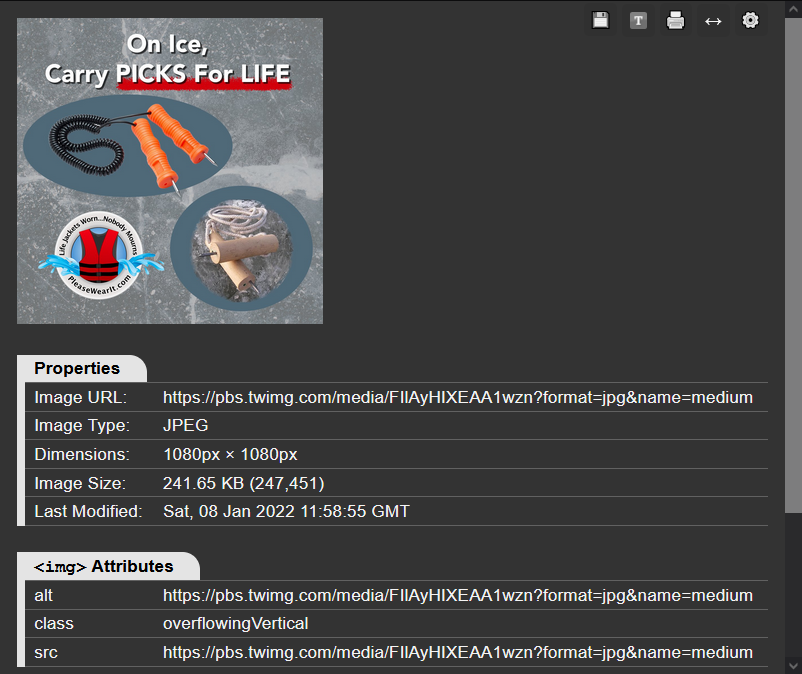Click the vertical scrollbar thumb
Image resolution: width=802 pixels, height=674 pixels.
793,266
